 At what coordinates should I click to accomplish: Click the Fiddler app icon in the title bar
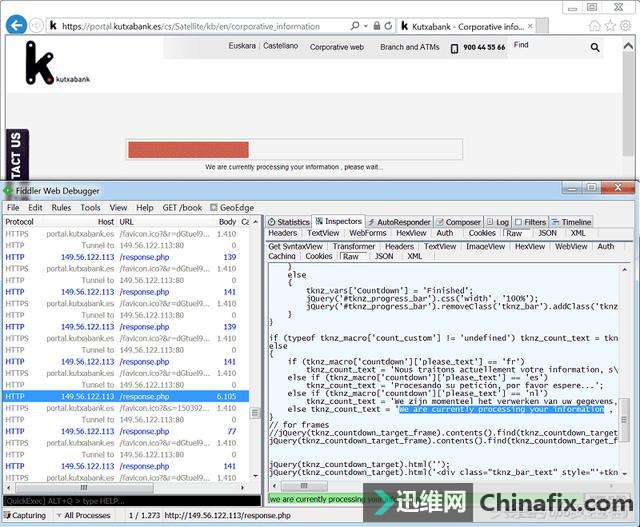8,191
